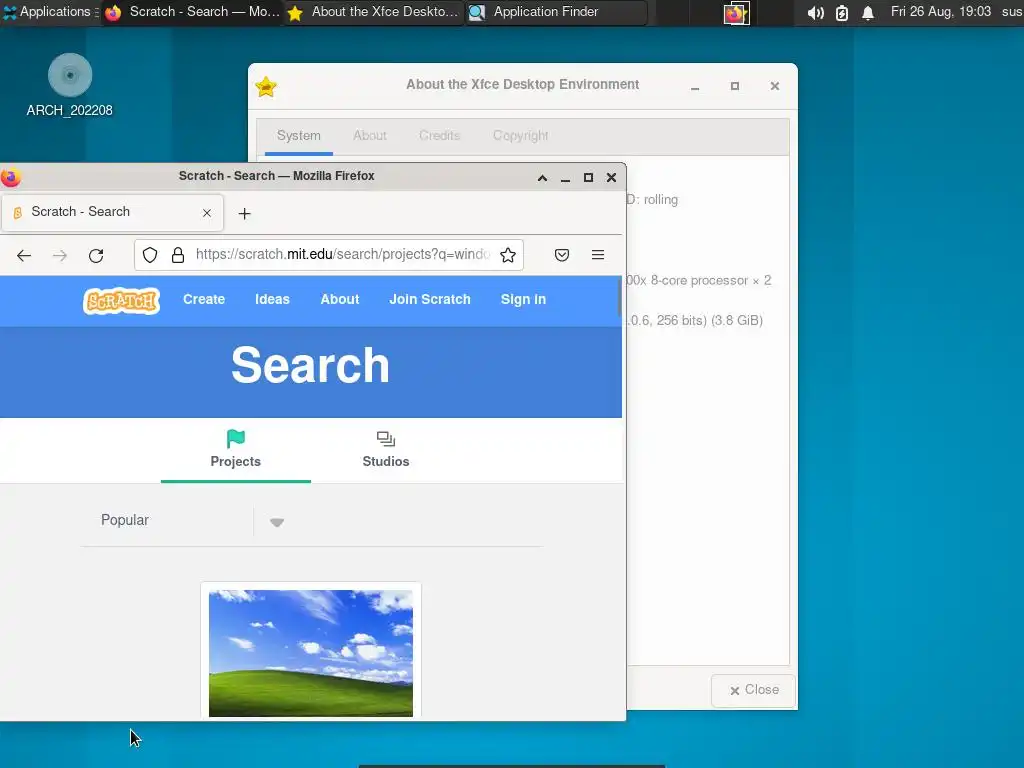Screen dimensions: 1024x768
Task: Open the notifications bell icon
Action: [x=868, y=12]
